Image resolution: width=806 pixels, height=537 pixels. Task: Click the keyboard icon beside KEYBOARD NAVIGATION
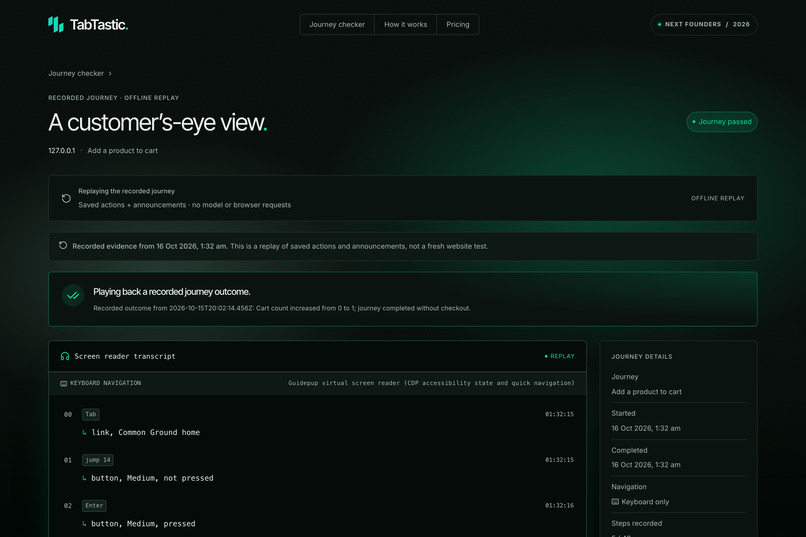[63, 383]
